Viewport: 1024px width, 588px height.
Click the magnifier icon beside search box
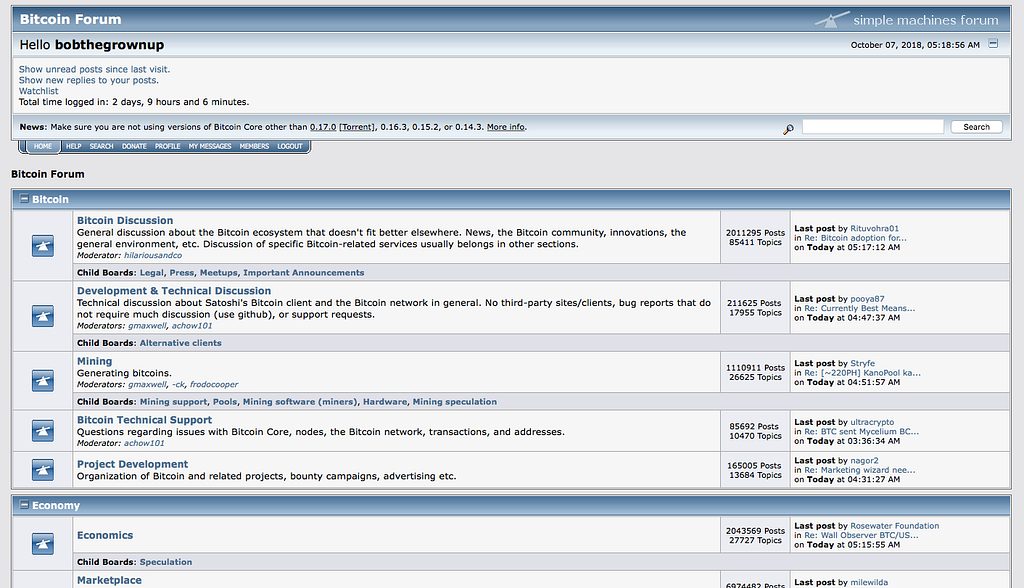pos(788,129)
